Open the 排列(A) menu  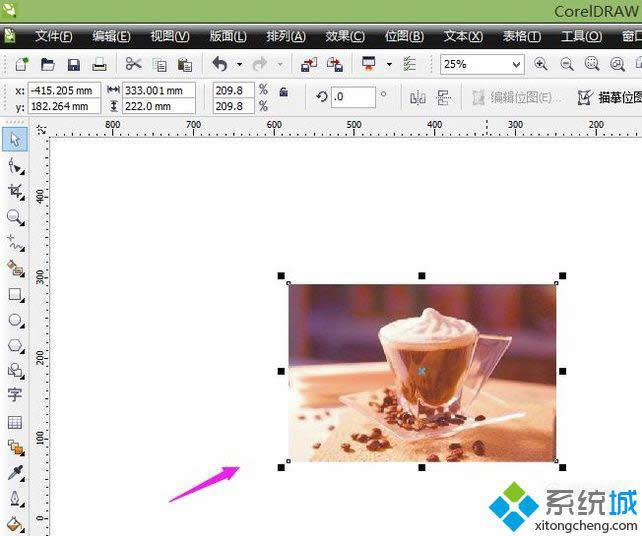286,36
